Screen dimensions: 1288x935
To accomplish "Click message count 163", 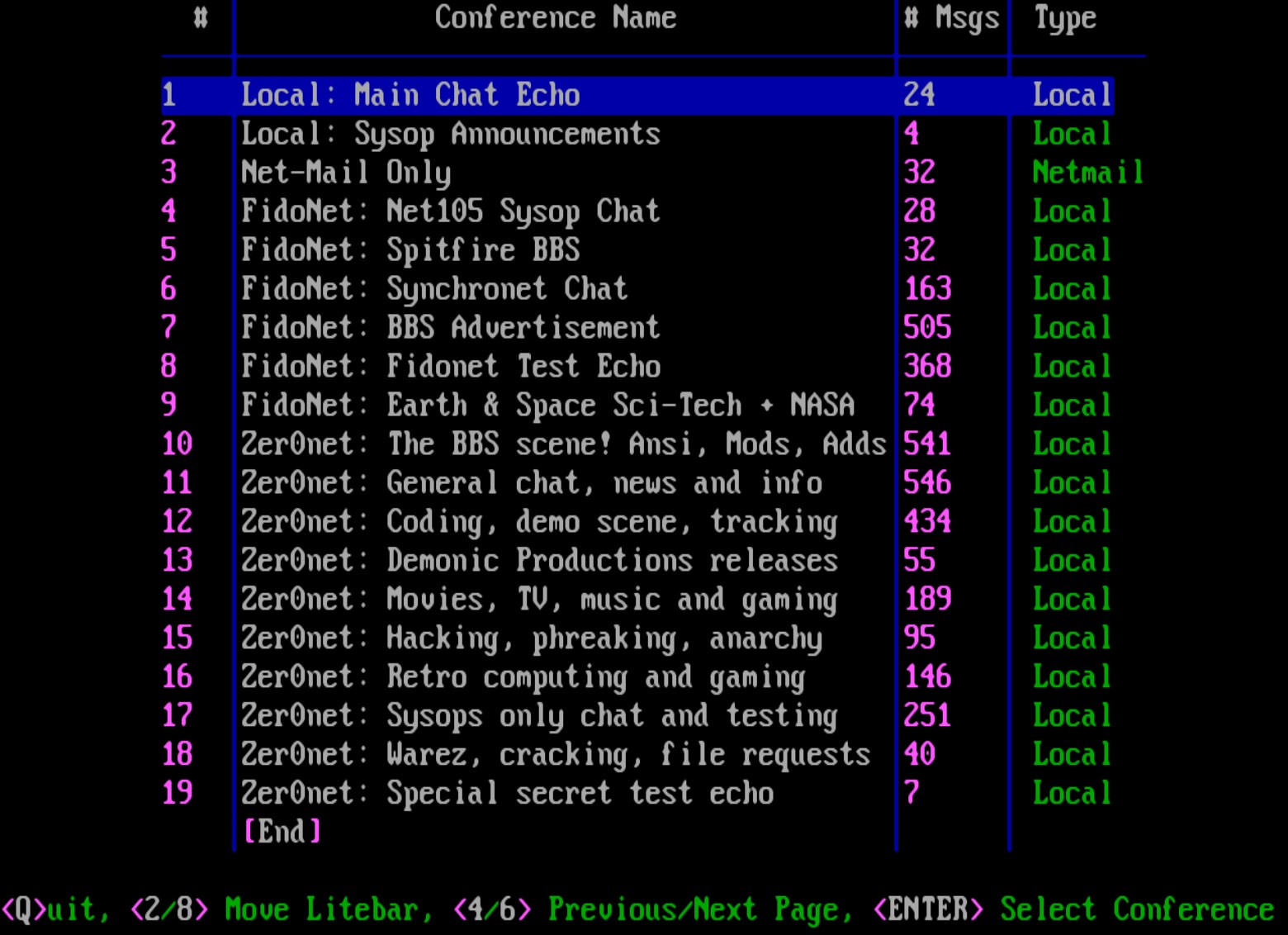I will click(x=927, y=289).
